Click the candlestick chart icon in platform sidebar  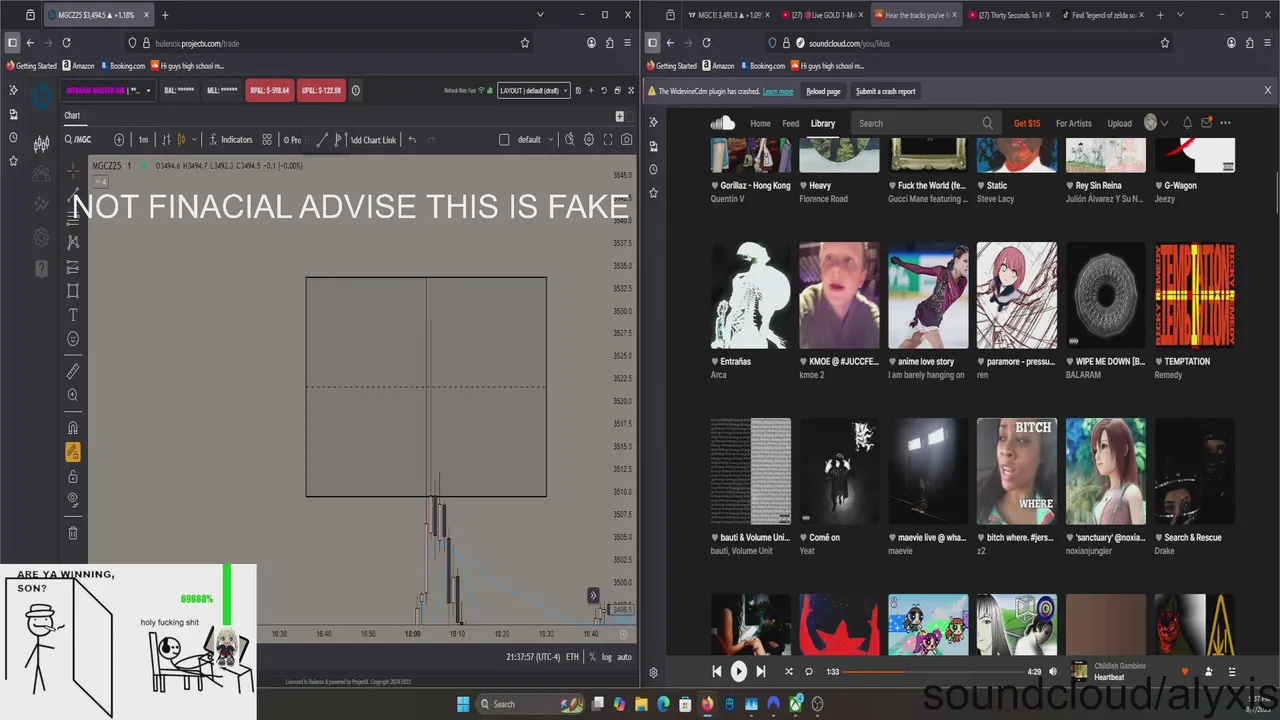pyautogui.click(x=42, y=144)
